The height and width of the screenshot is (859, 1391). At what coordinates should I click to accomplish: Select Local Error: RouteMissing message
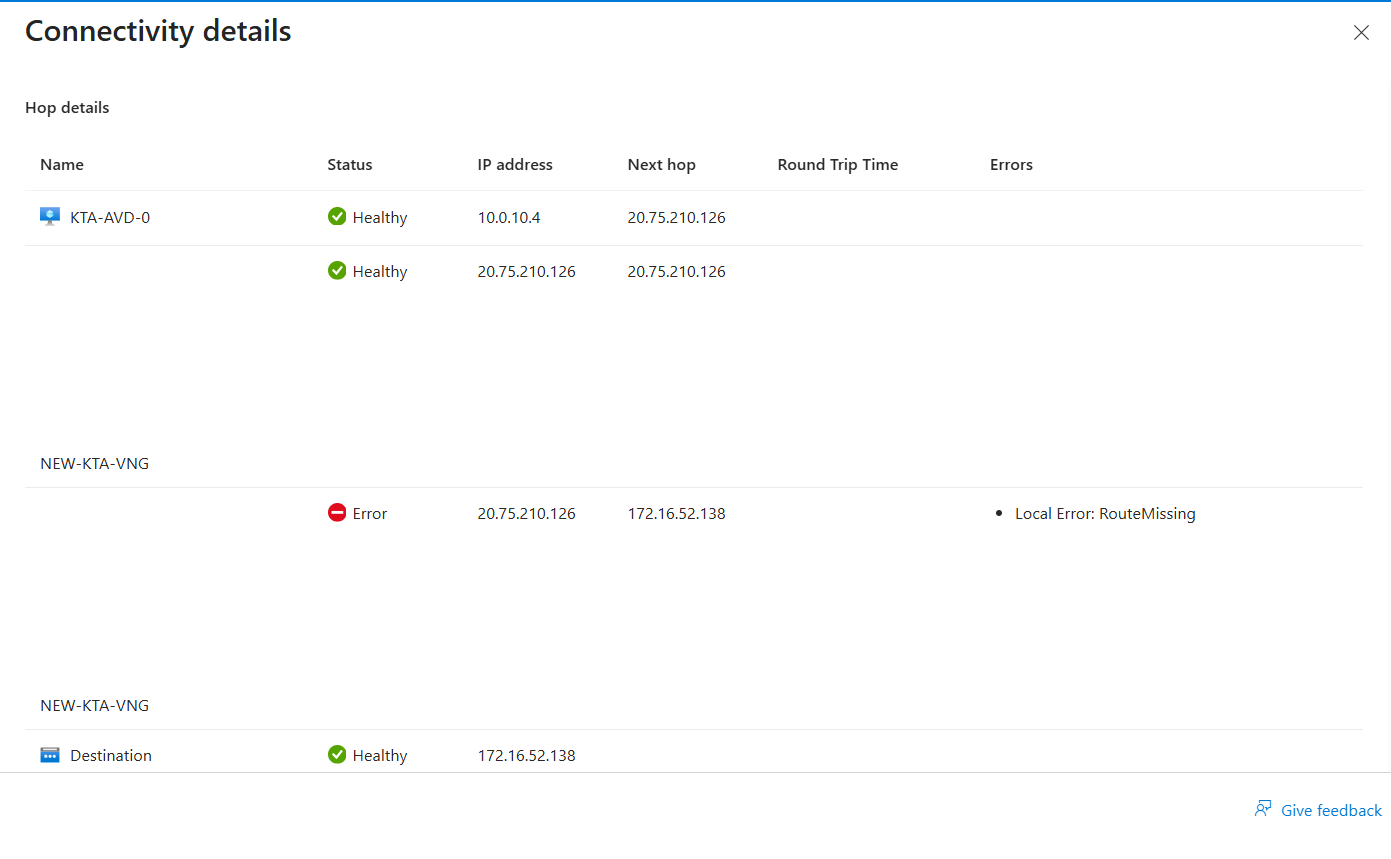pyautogui.click(x=1105, y=513)
